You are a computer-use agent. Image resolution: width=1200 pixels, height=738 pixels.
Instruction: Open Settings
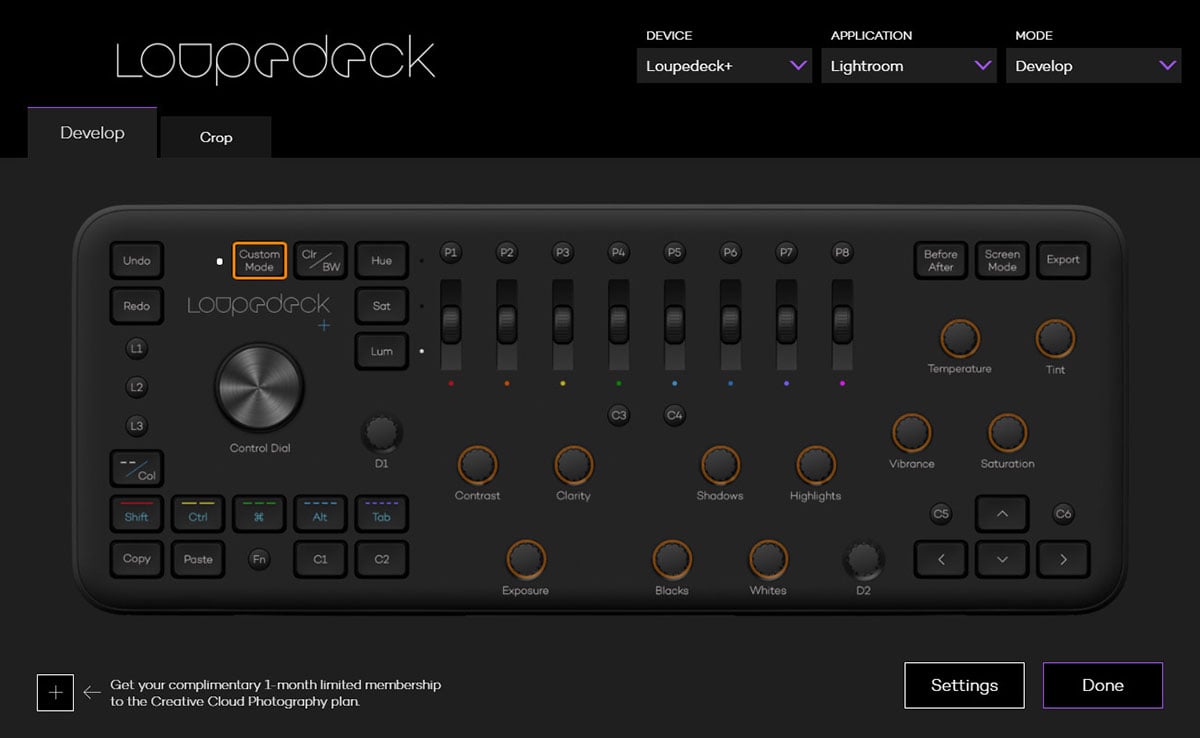965,685
